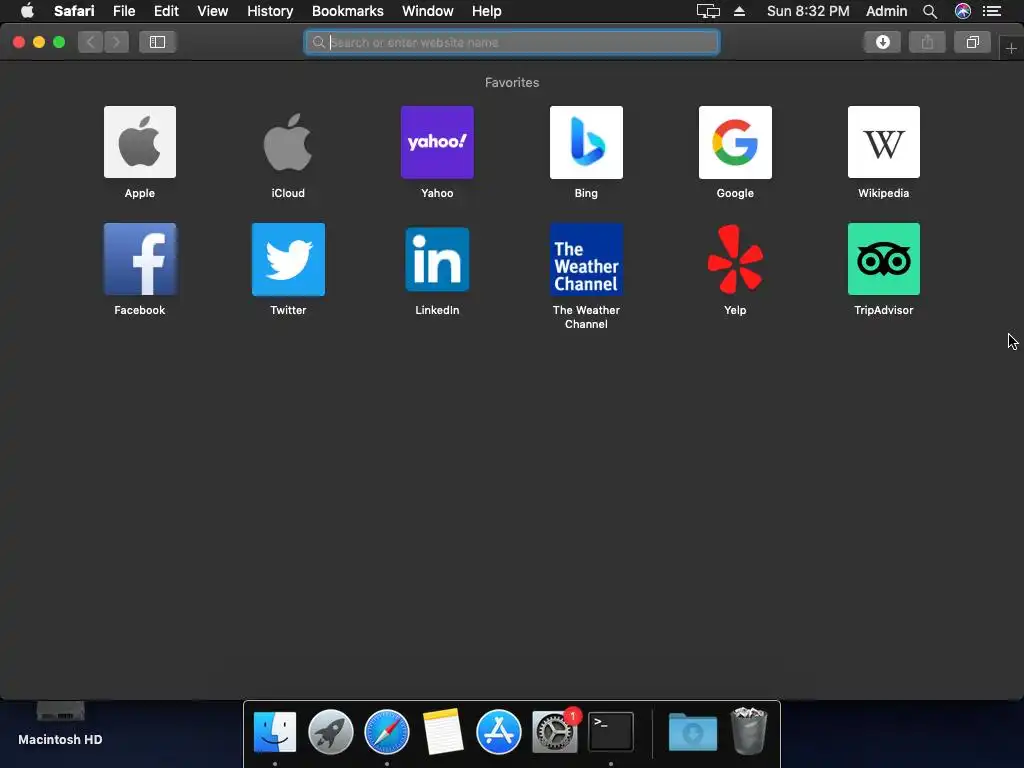Click the Safari compass icon in the Dock
The width and height of the screenshot is (1024, 768).
click(x=387, y=731)
